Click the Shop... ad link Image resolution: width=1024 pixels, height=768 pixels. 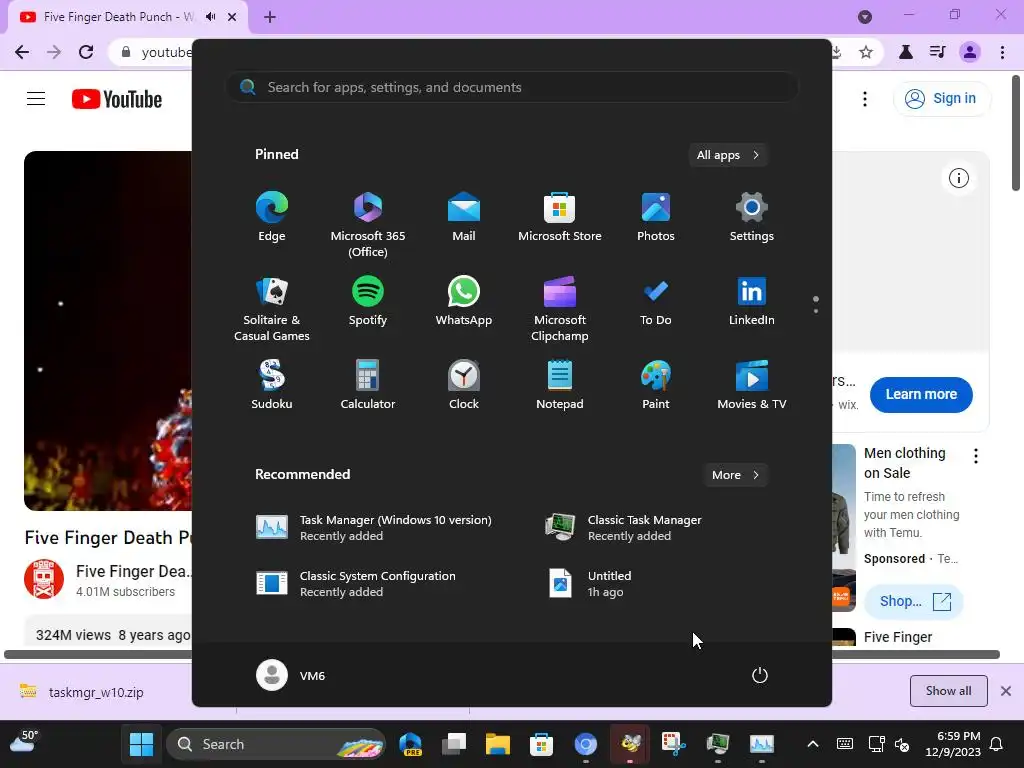(914, 601)
